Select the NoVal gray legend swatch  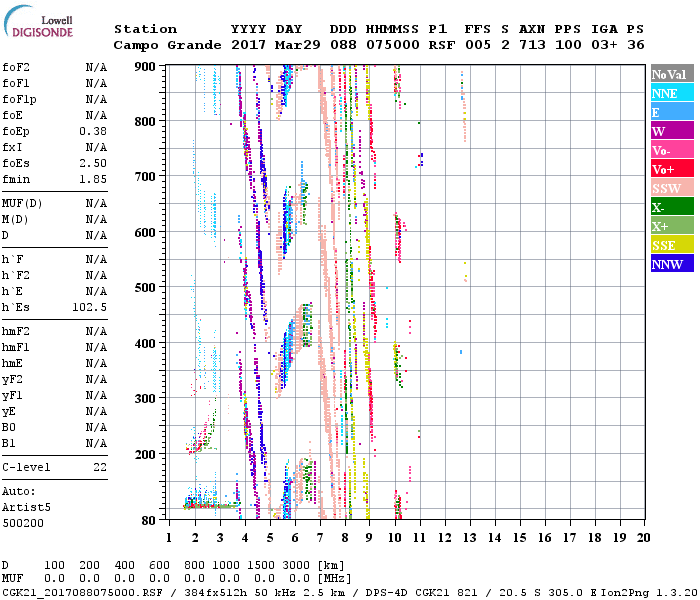[672, 74]
